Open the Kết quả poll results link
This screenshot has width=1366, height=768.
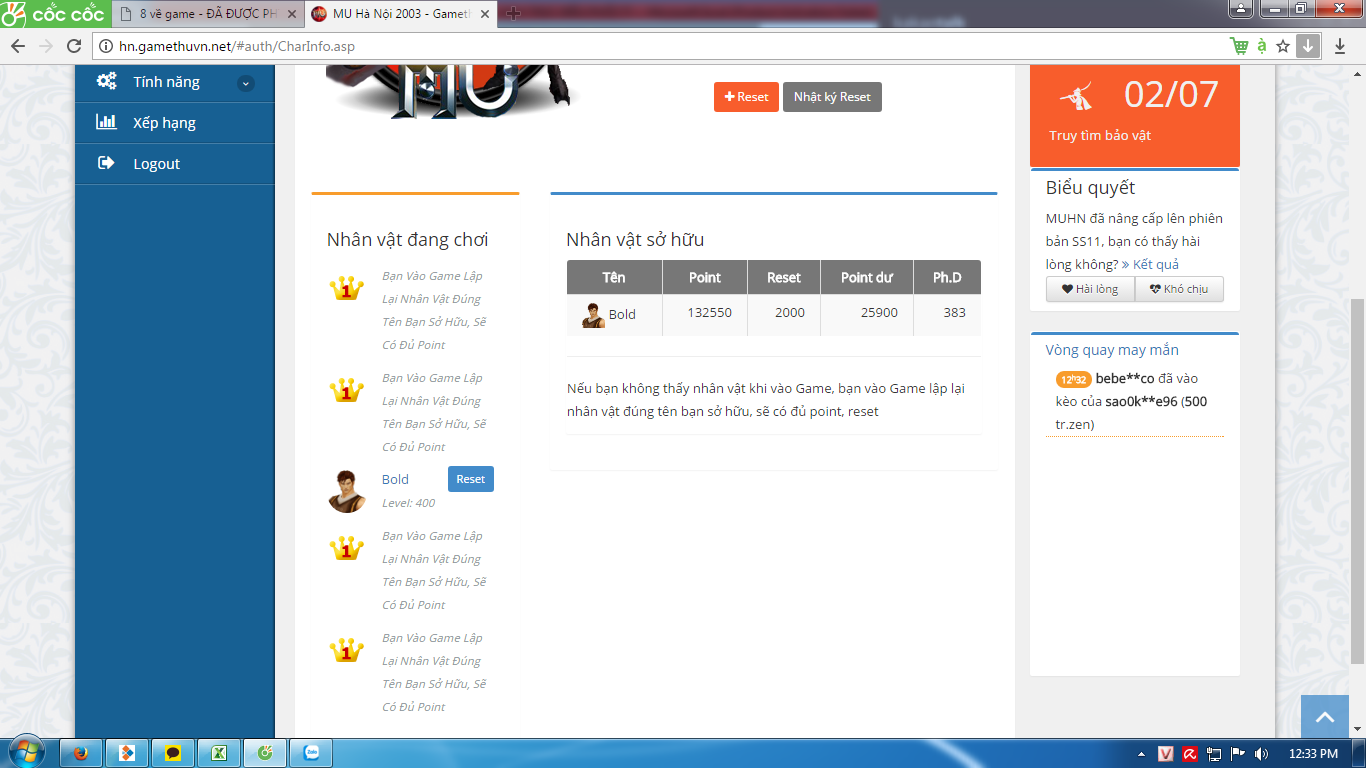pos(1155,264)
